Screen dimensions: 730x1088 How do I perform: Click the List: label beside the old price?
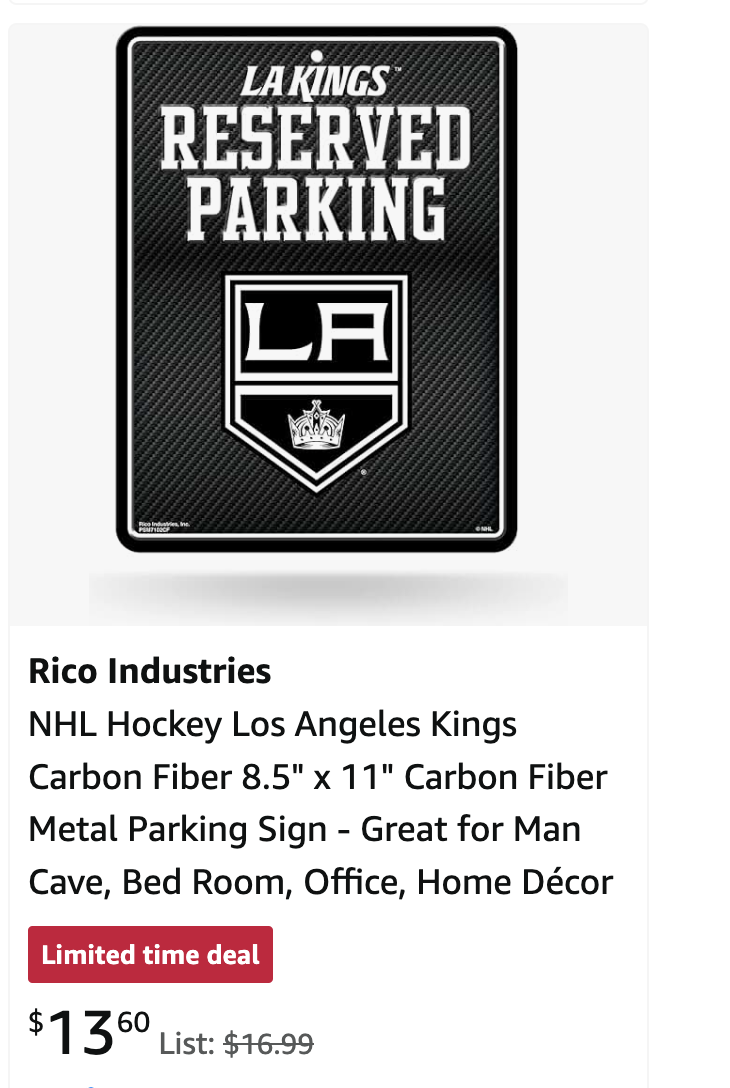coord(187,1044)
